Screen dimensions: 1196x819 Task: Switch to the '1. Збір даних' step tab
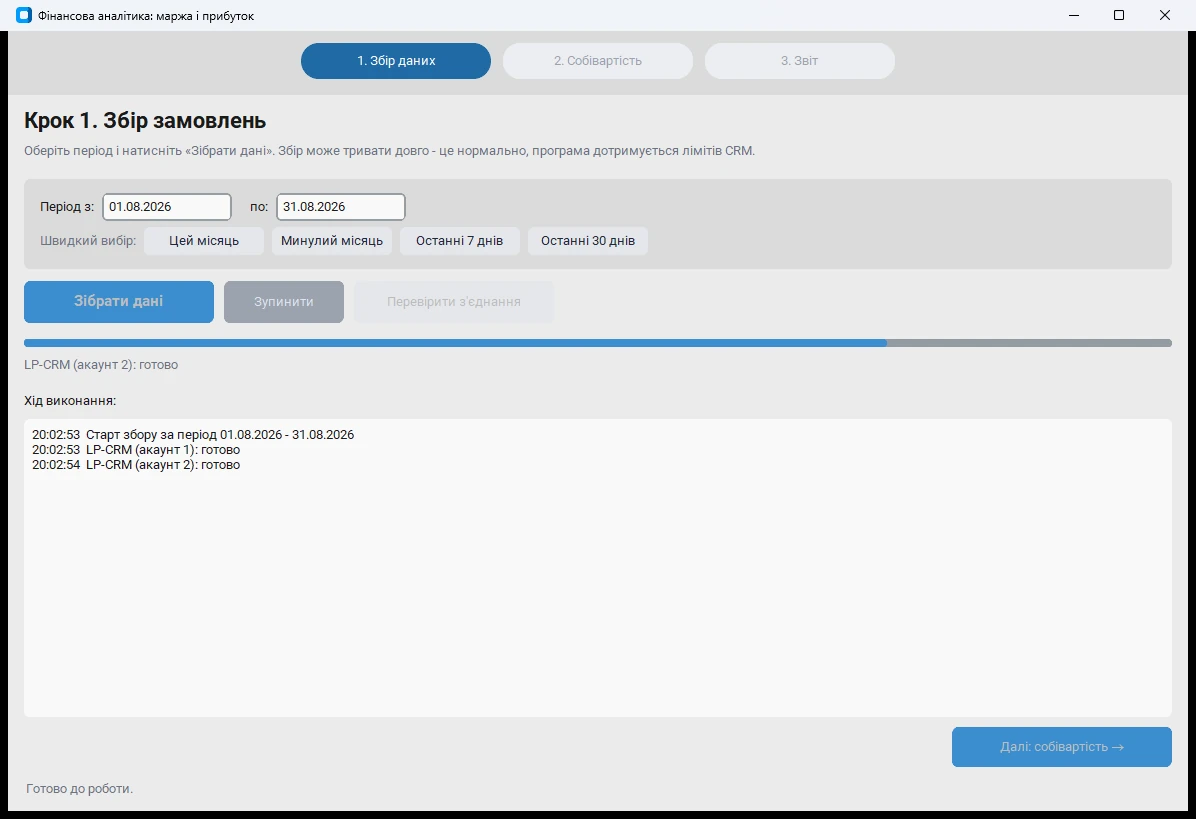396,61
